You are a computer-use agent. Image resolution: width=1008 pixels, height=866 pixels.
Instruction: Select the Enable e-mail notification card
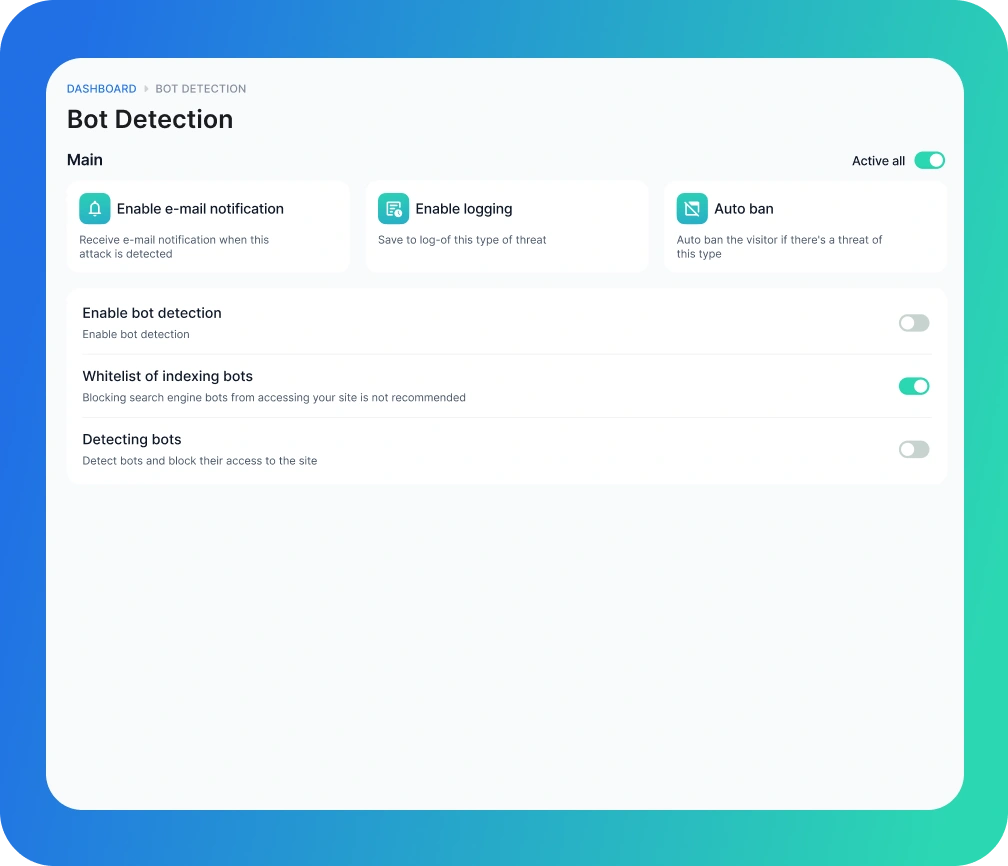click(x=208, y=225)
